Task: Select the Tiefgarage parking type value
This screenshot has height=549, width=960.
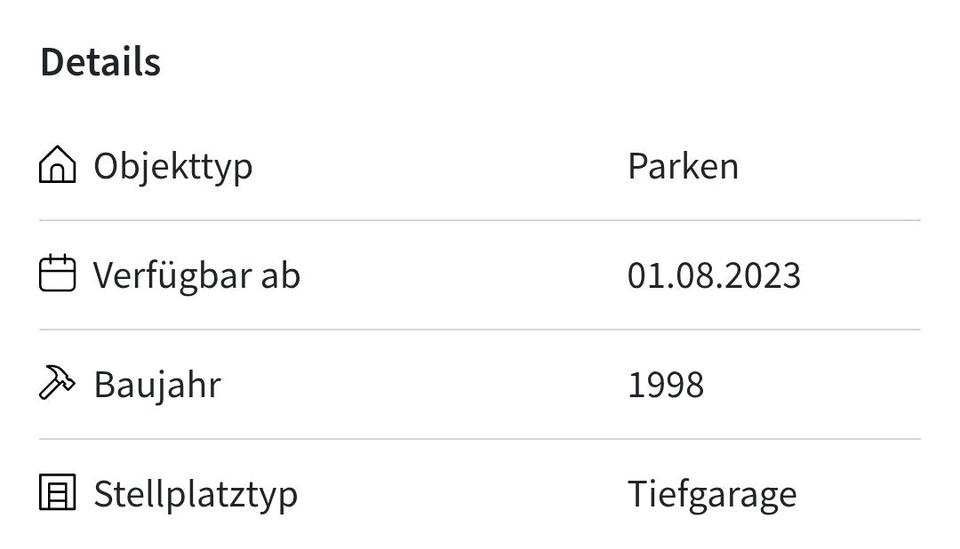Action: pos(712,494)
